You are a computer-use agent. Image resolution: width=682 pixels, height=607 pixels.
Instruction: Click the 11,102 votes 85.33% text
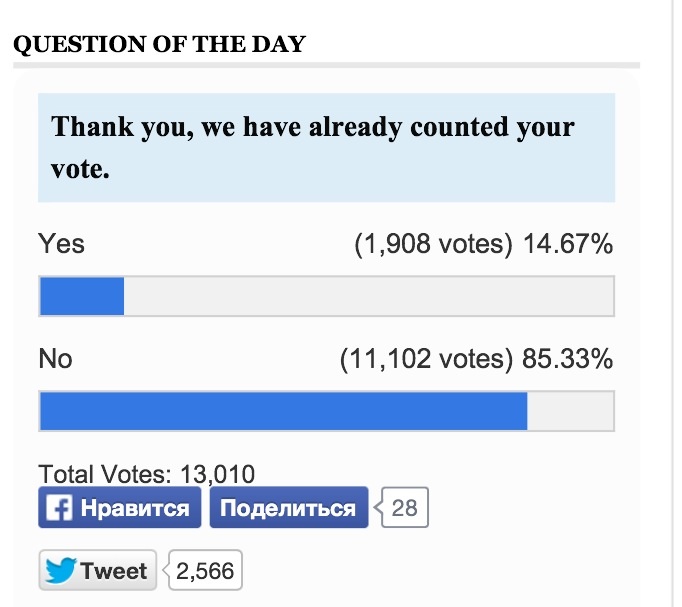(476, 359)
